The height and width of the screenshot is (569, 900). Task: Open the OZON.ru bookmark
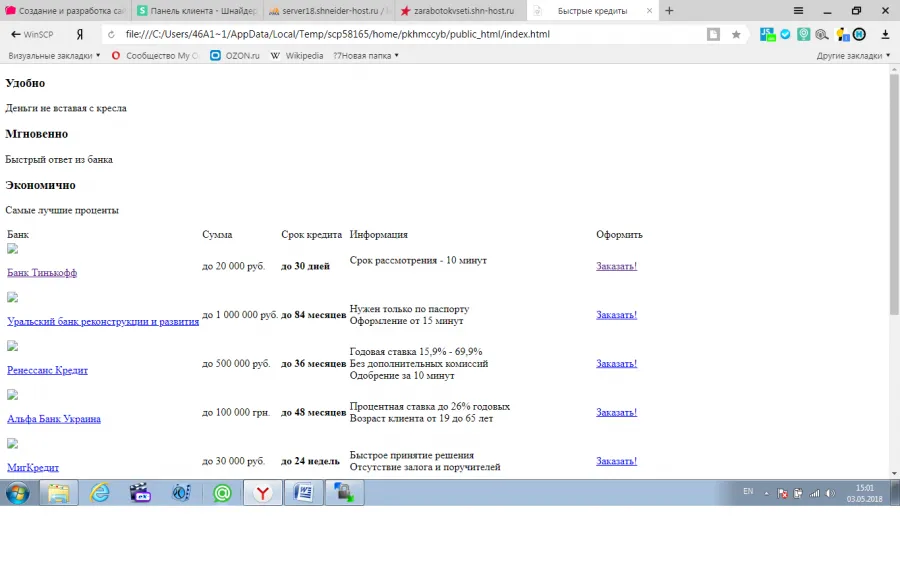pos(235,56)
